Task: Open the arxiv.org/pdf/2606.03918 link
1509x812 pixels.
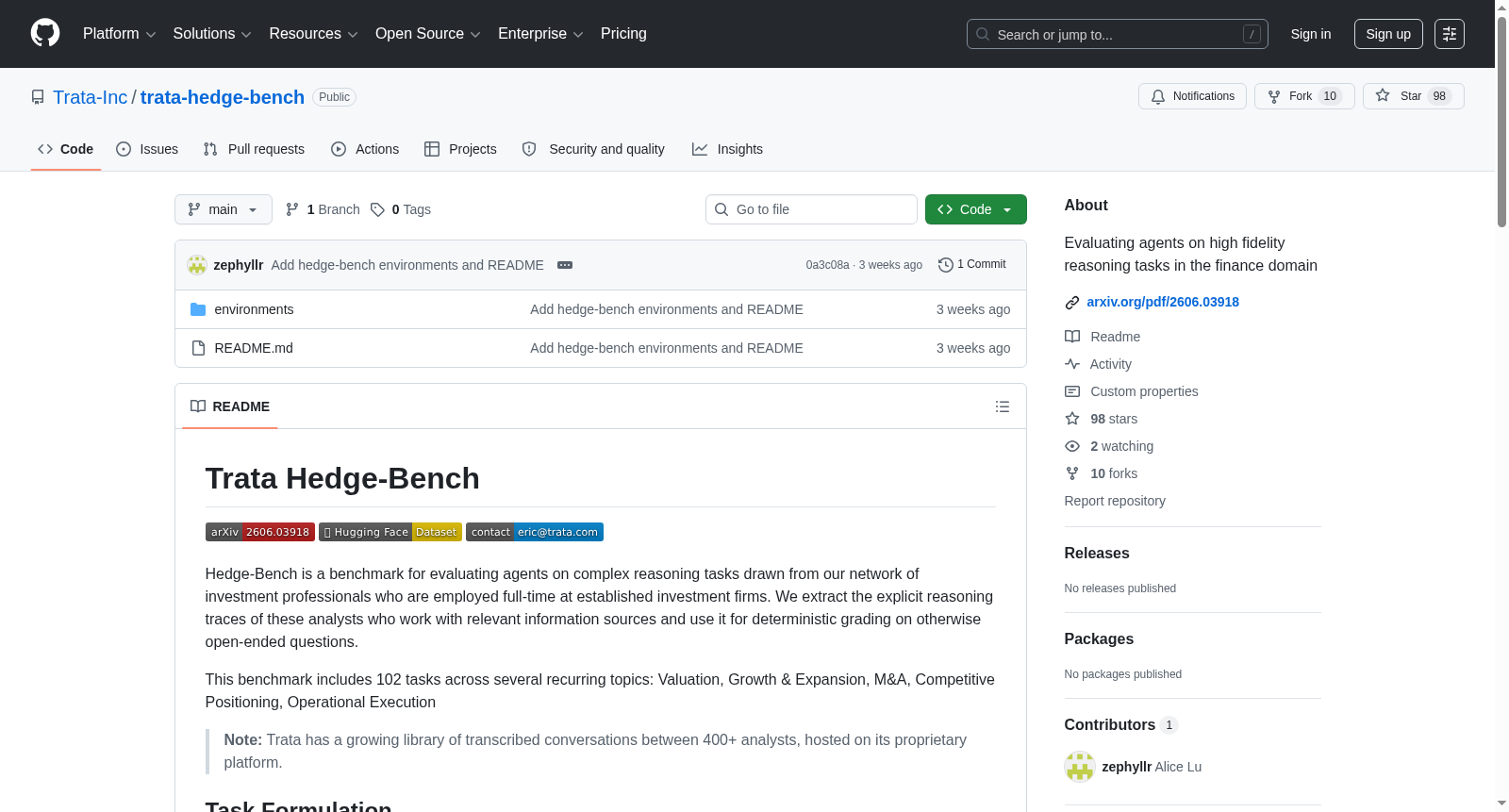Action: tap(1163, 302)
